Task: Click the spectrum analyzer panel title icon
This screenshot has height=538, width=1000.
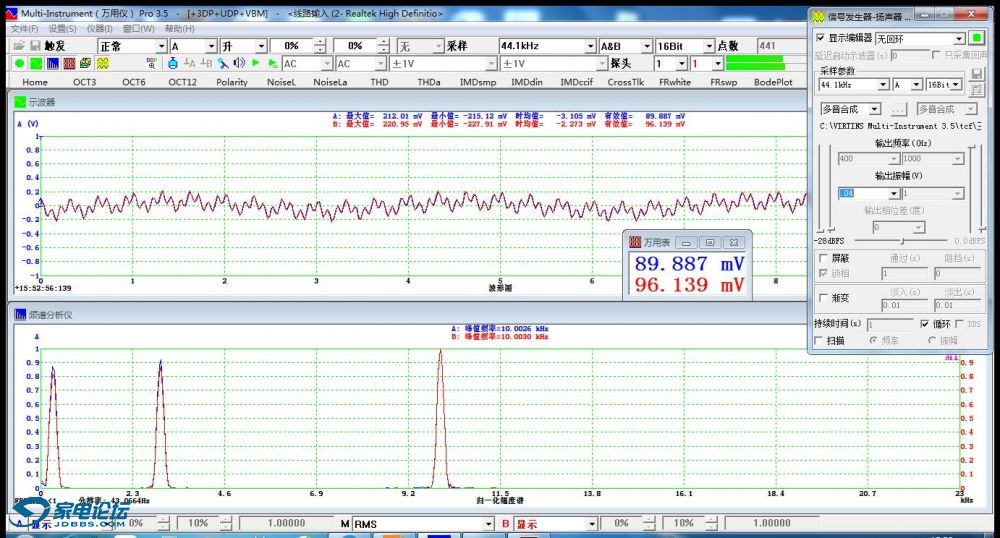Action: click(x=20, y=314)
